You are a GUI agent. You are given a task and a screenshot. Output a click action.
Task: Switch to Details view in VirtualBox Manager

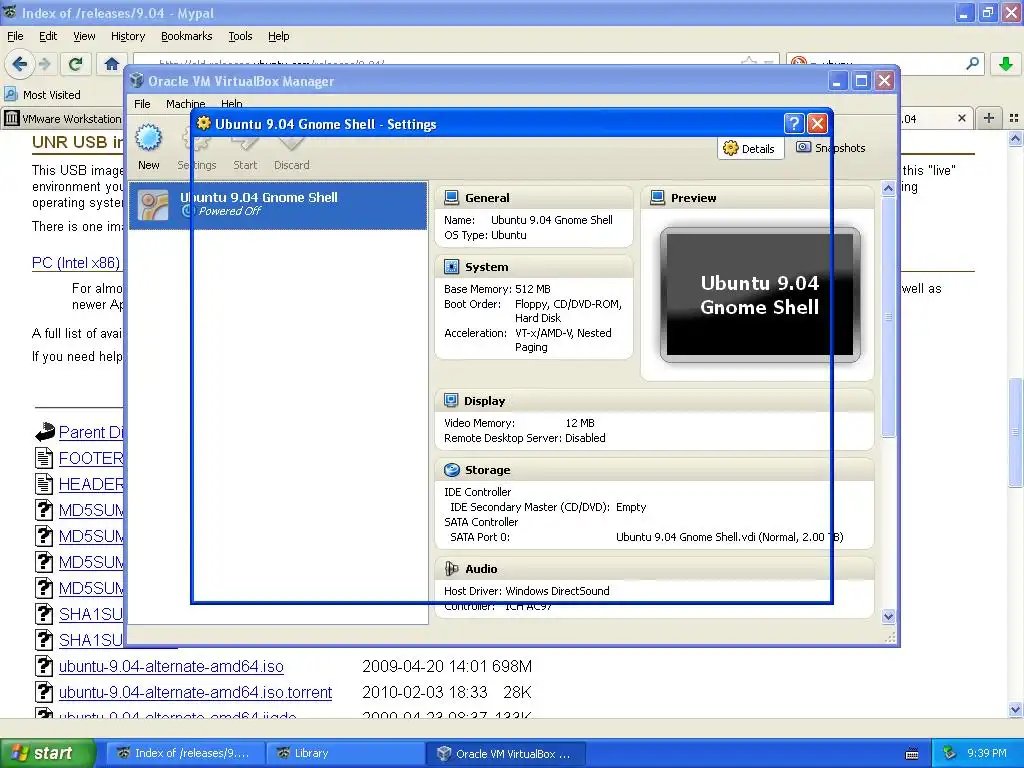click(750, 148)
